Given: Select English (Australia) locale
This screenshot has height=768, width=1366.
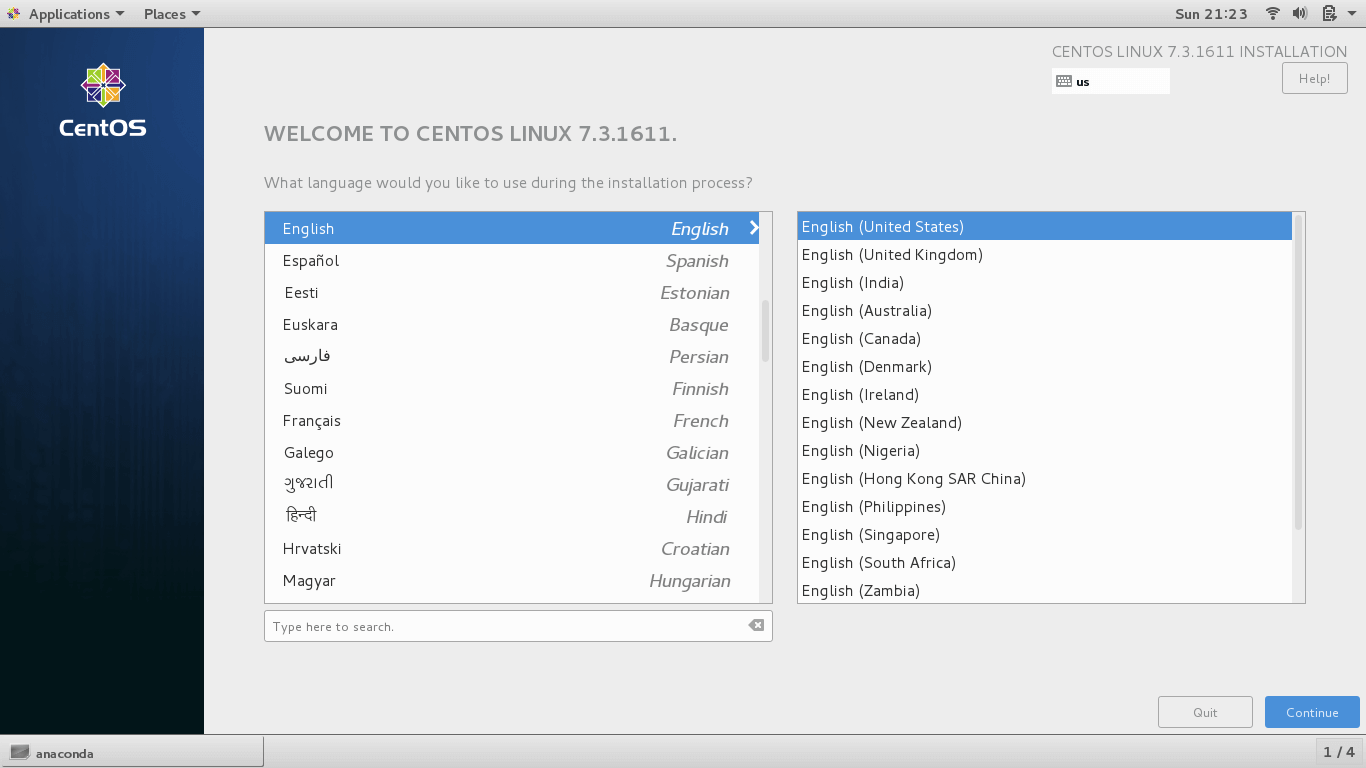Looking at the screenshot, I should coord(1045,310).
